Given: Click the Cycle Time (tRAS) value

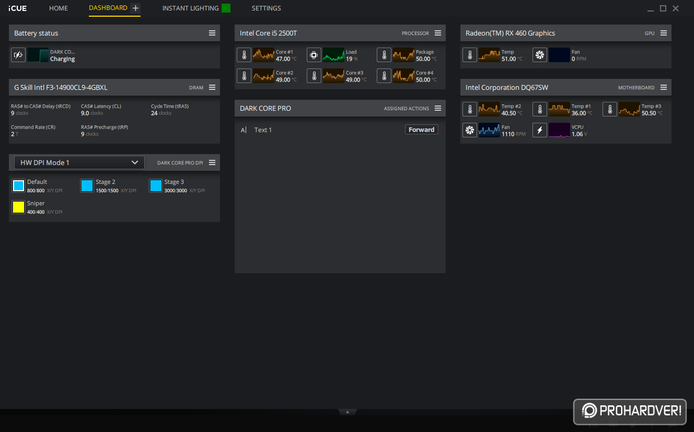Looking at the screenshot, I should pyautogui.click(x=161, y=113).
